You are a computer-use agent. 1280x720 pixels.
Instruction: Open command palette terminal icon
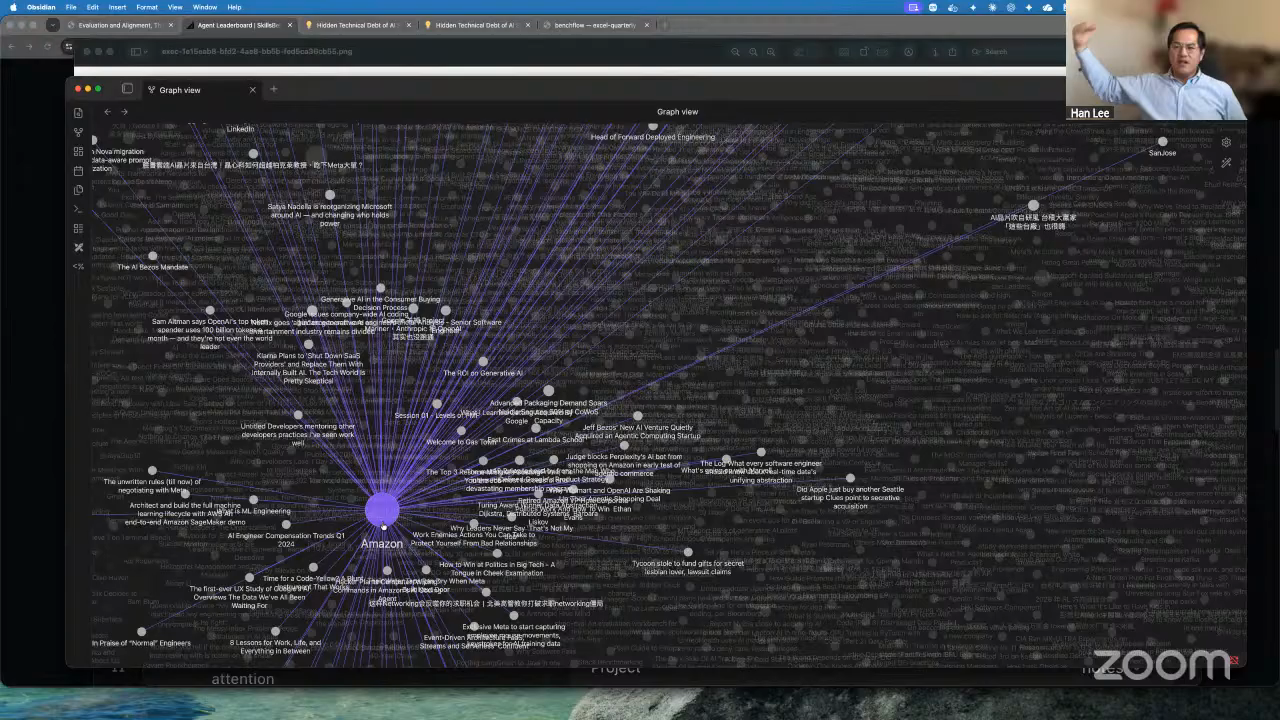click(x=79, y=209)
